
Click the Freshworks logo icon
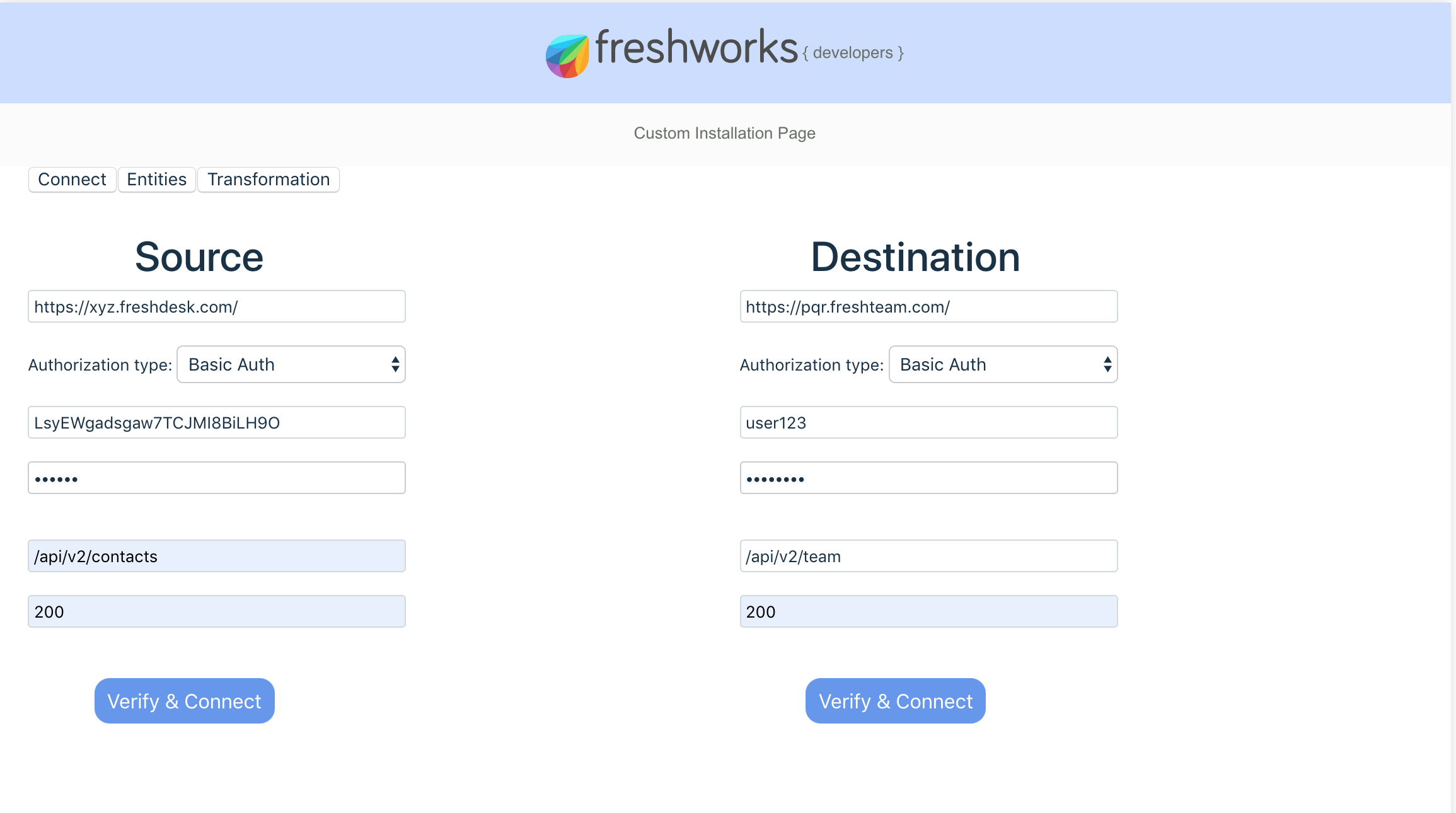(567, 52)
